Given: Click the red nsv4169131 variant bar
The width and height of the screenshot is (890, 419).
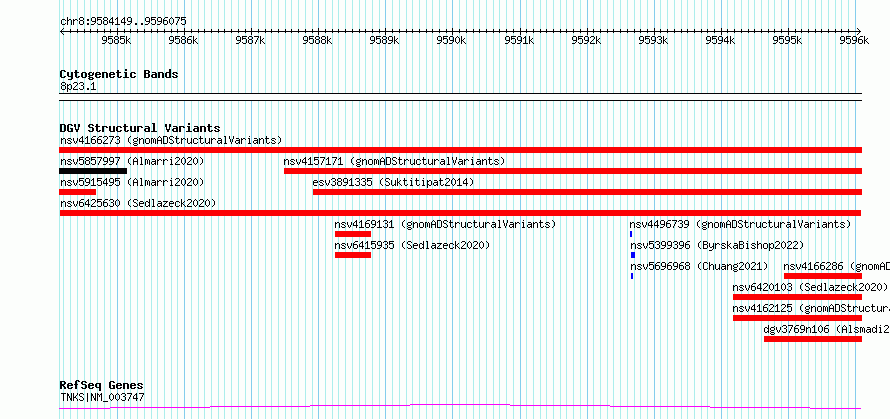Looking at the screenshot, I should point(352,234).
